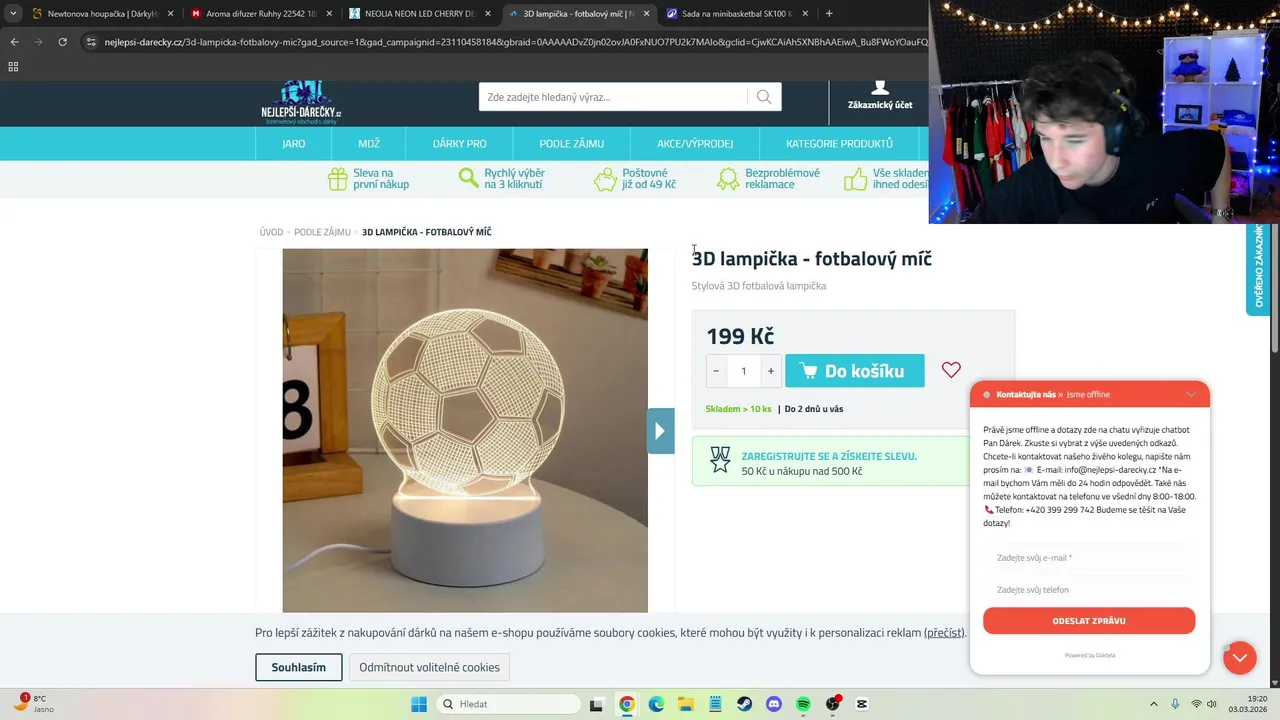Add to favorites with heart icon

[x=951, y=370]
